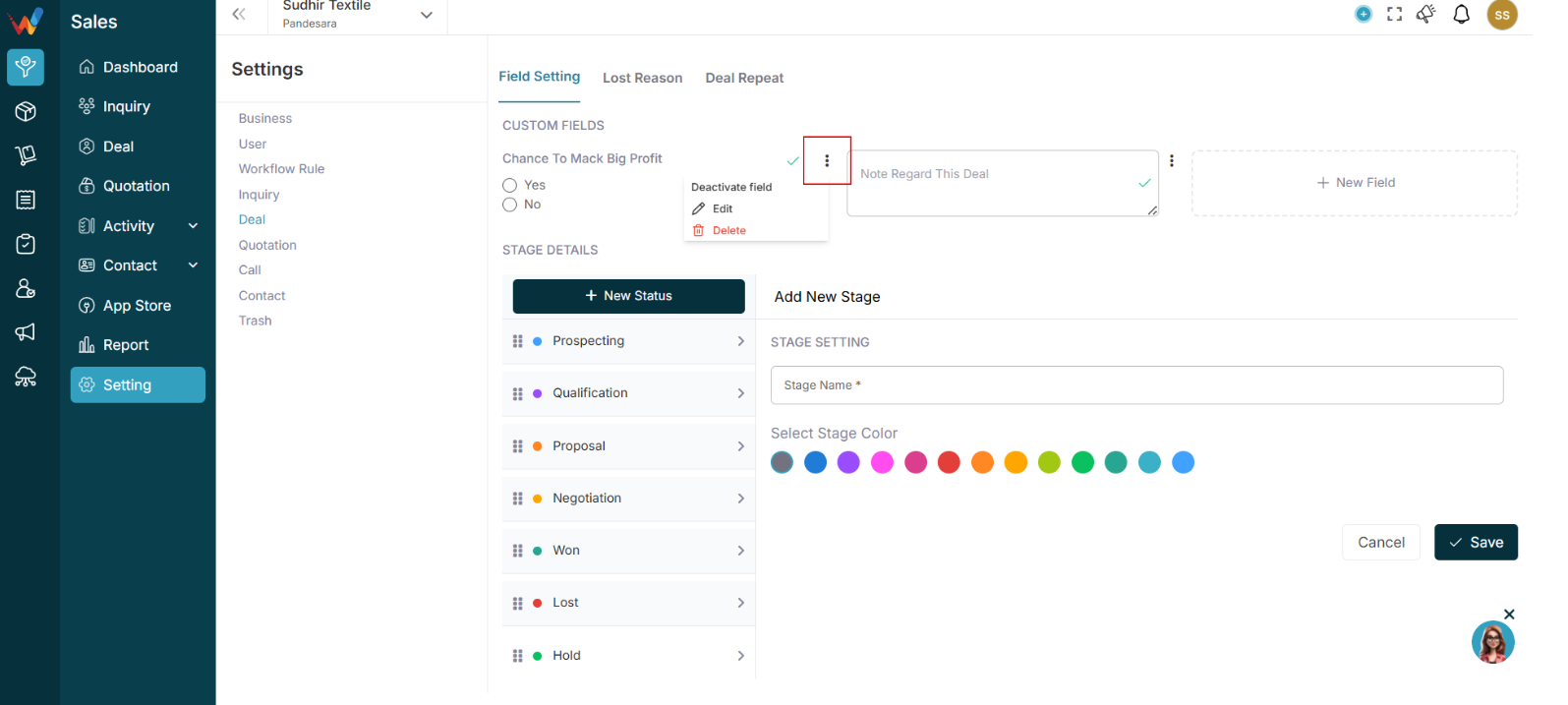1568x705 pixels.
Task: Expand the Activity submenu in sidebar
Action: (193, 226)
